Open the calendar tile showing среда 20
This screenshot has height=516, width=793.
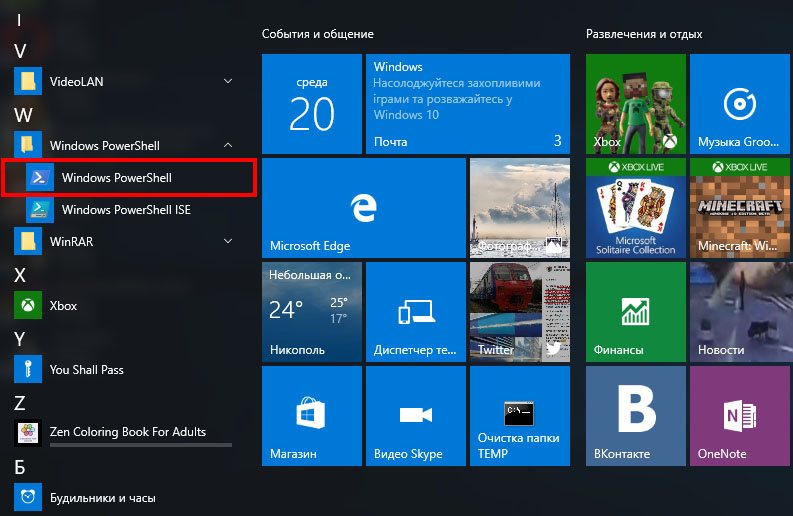coord(312,104)
